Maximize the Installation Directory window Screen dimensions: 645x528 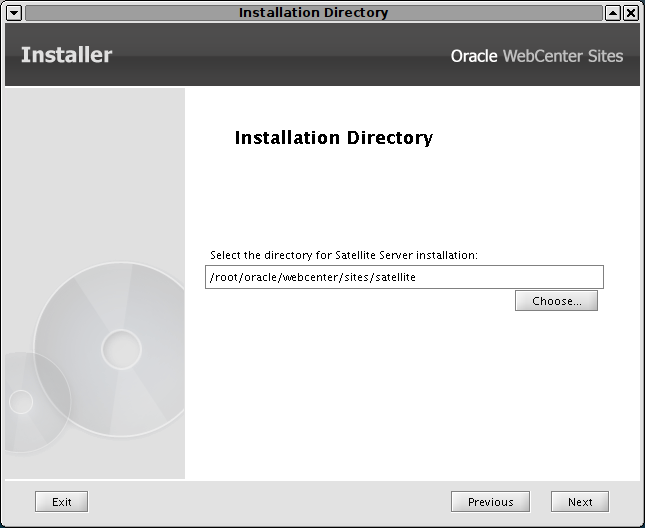[613, 13]
